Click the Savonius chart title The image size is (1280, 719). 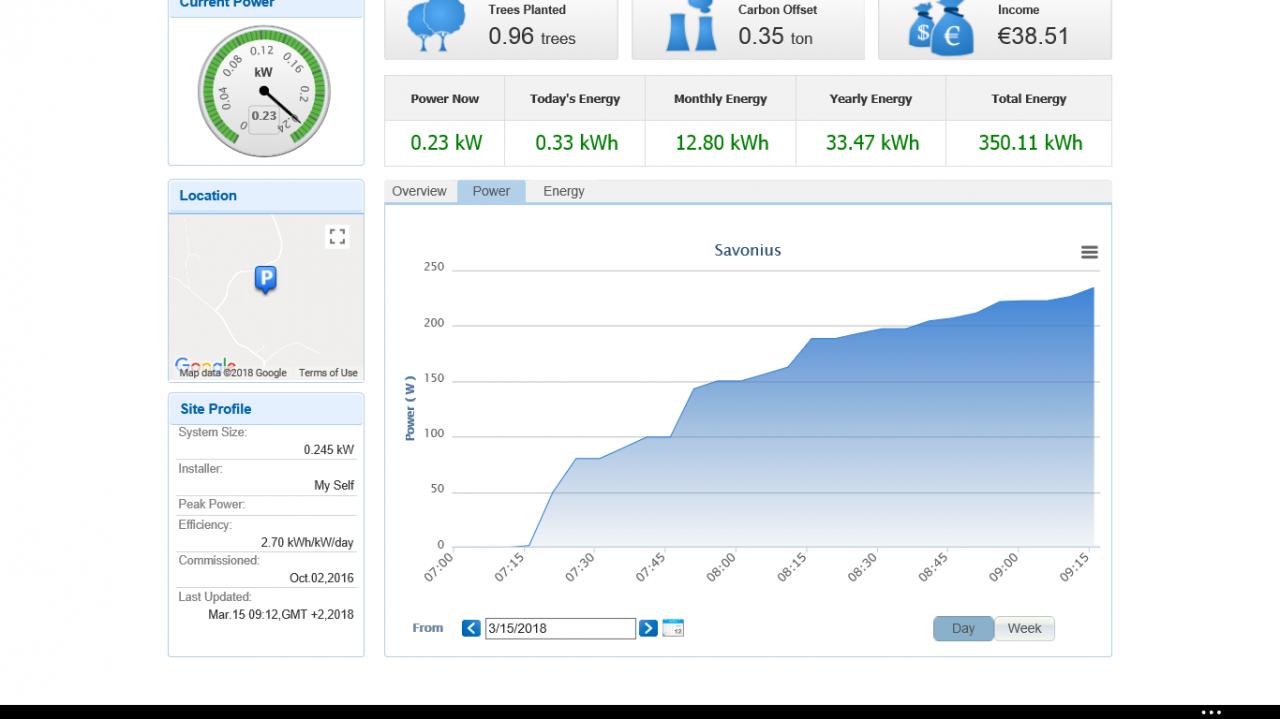pyautogui.click(x=747, y=250)
